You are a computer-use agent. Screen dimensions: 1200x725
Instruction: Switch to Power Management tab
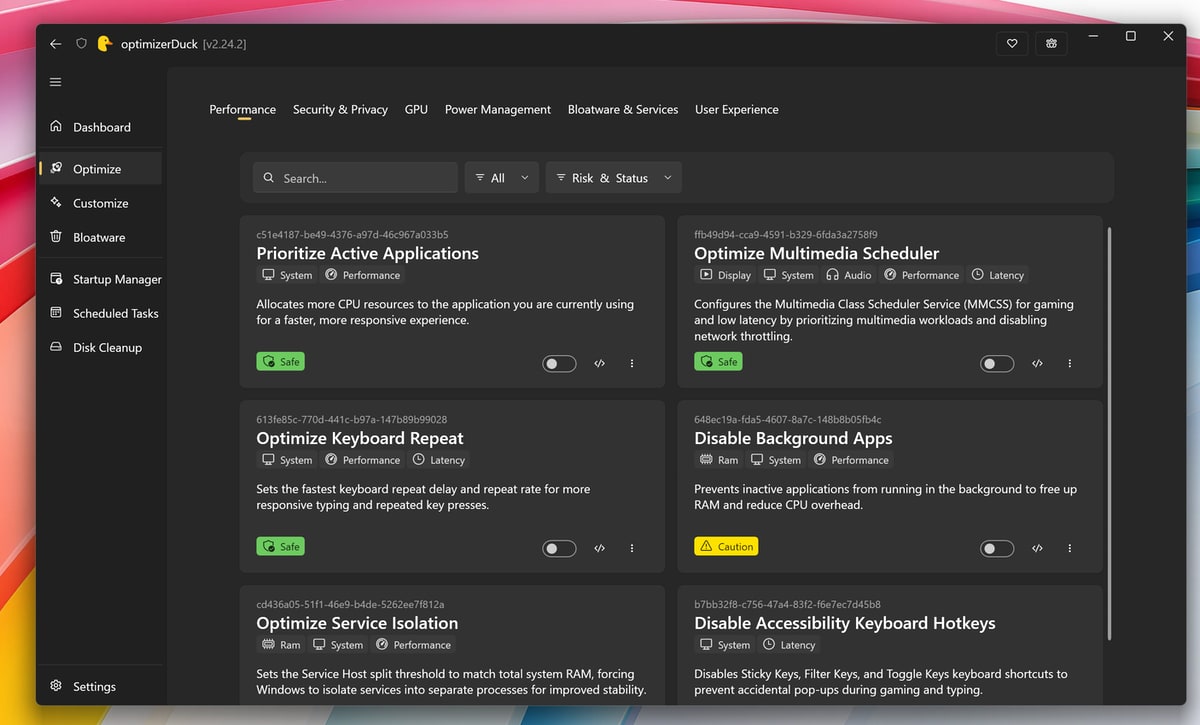tap(498, 109)
